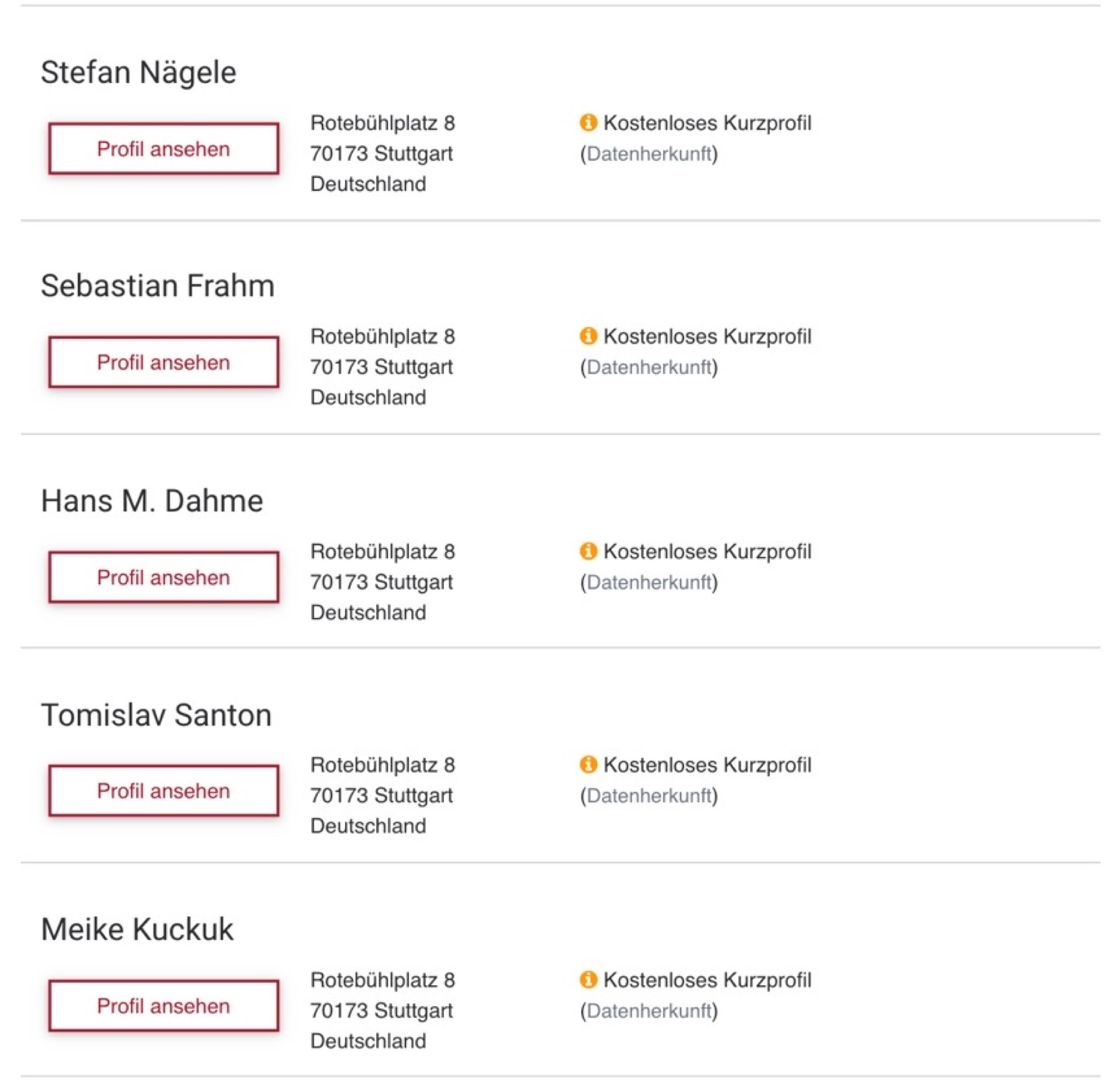Click orange info icon in Stefan Nägele entry
1120x1084 pixels.
(x=588, y=122)
